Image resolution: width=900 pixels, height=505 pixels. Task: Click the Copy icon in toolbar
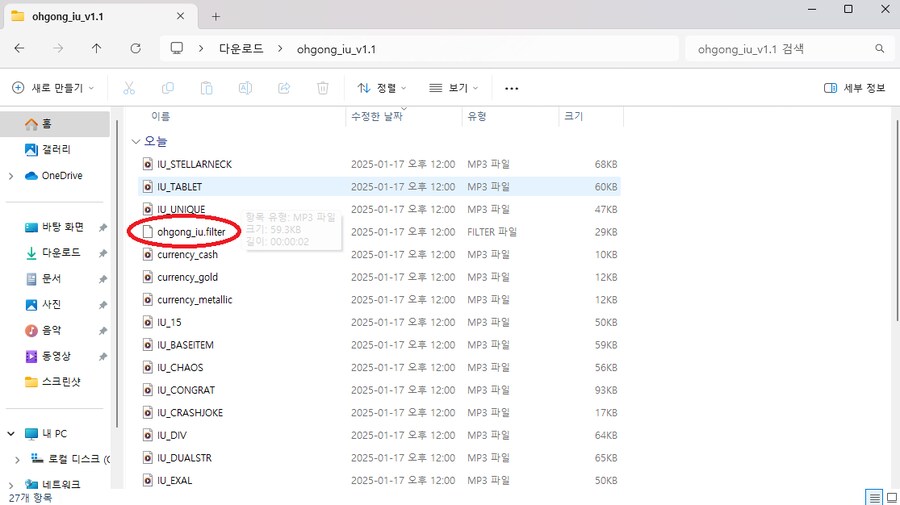[x=168, y=88]
